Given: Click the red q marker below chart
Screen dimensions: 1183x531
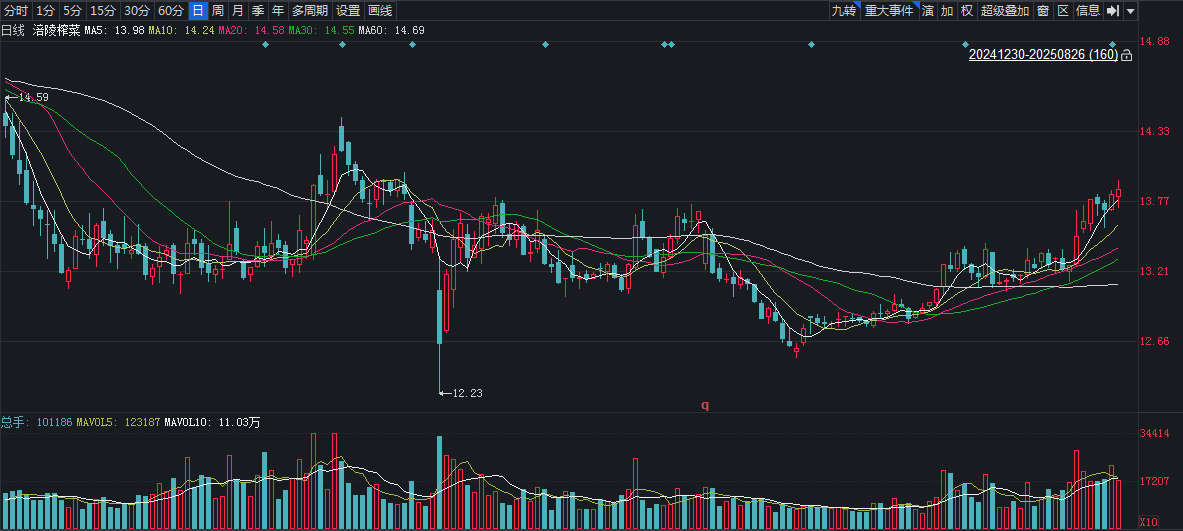Looking at the screenshot, I should [705, 405].
